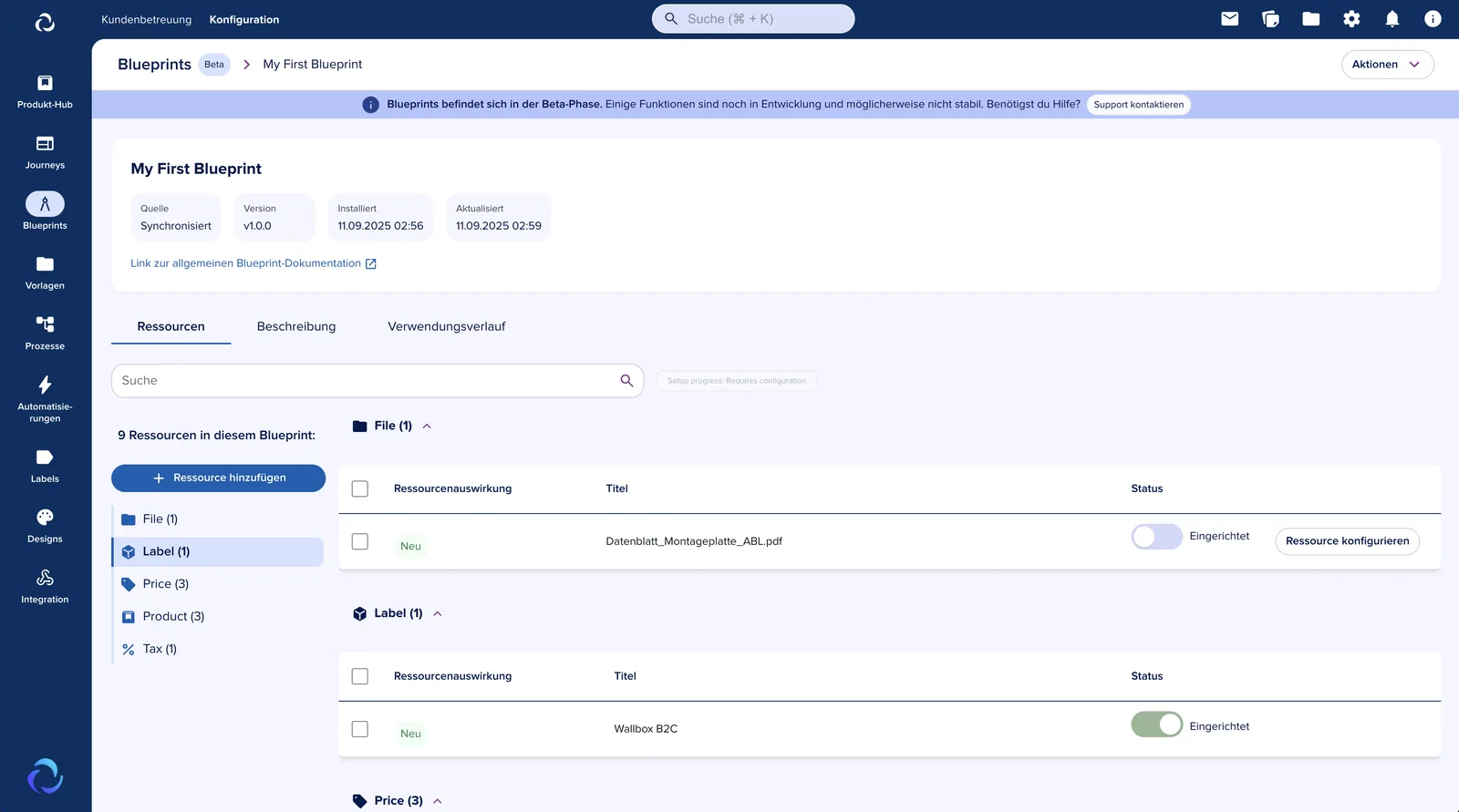
Task: Collapse the Label (1) section chevron
Action: coord(438,613)
